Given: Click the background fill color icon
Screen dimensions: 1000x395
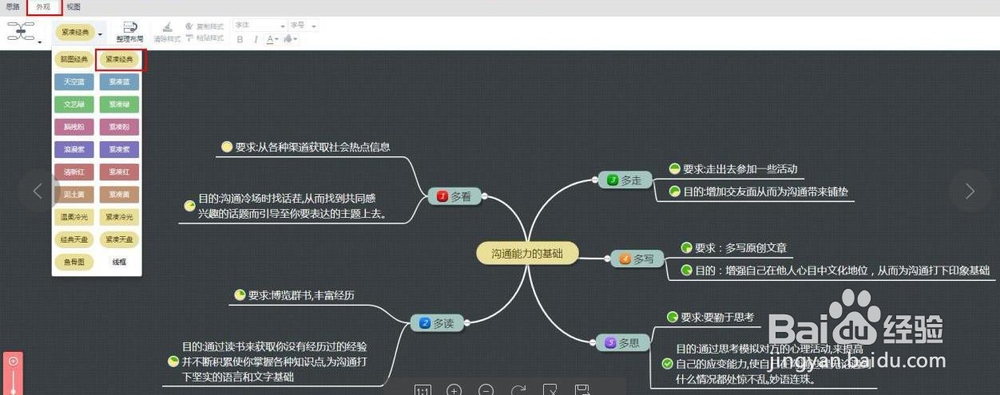Looking at the screenshot, I should [288, 40].
